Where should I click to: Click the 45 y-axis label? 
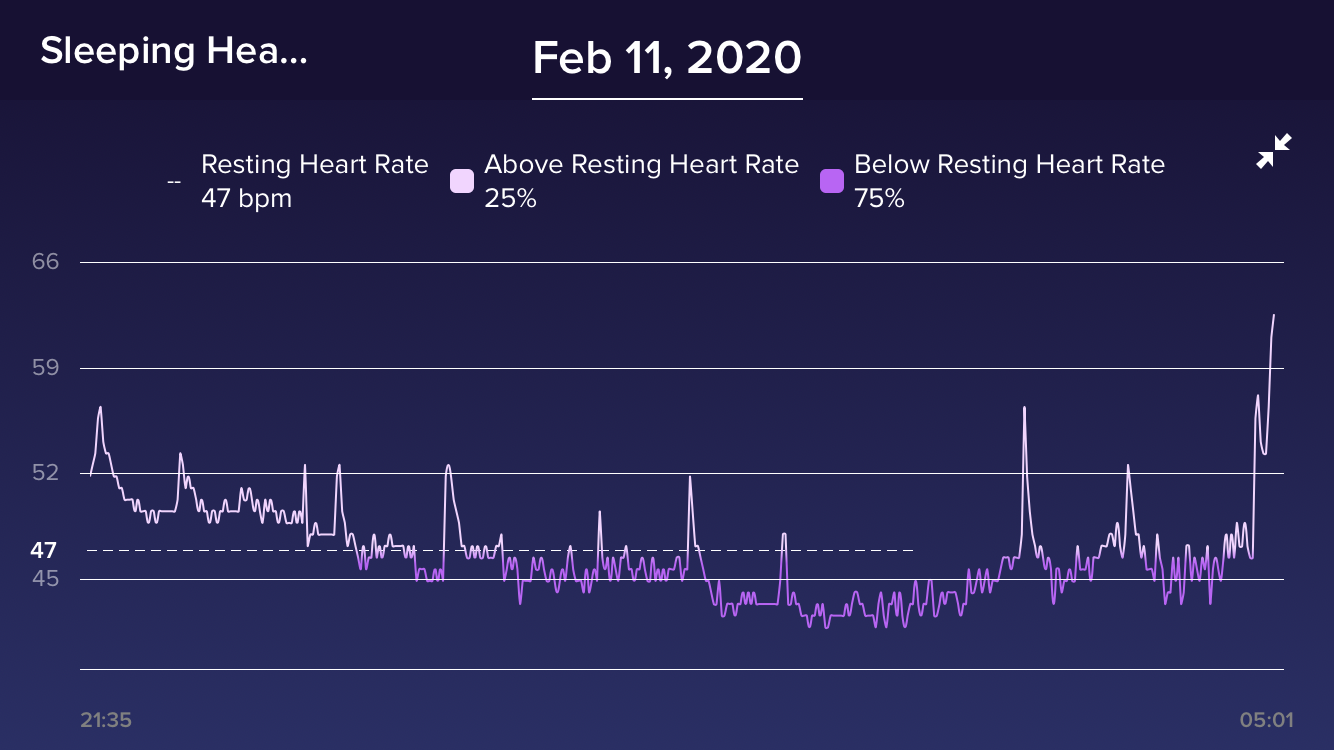coord(46,579)
